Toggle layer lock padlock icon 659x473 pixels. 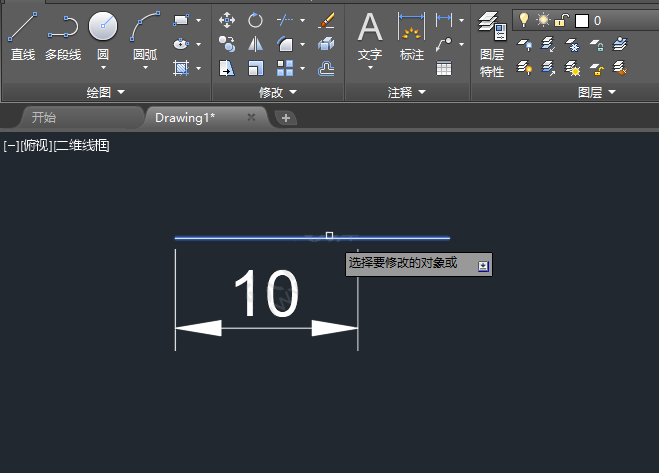[x=562, y=20]
